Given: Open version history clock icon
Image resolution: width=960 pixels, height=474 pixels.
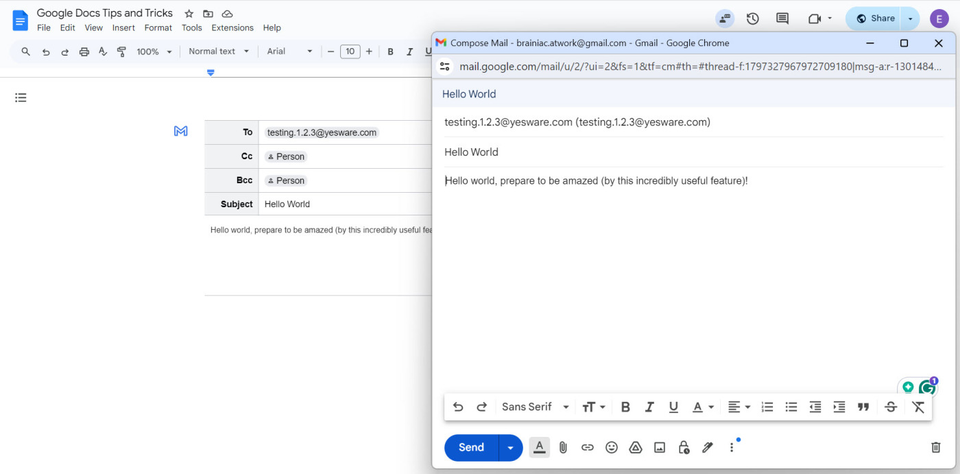Looking at the screenshot, I should click(752, 18).
